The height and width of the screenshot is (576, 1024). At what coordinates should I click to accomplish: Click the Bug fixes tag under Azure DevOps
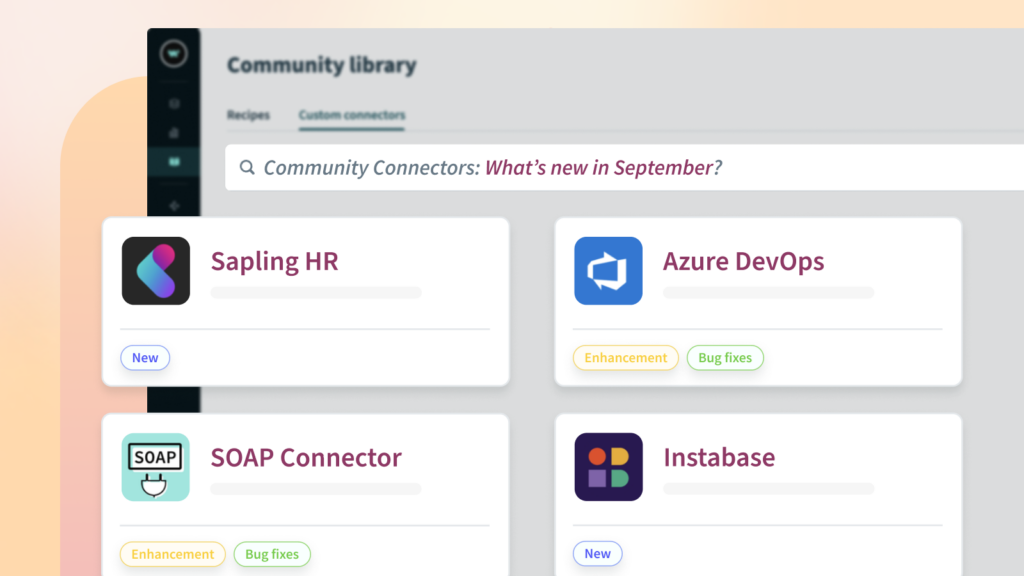(x=725, y=357)
